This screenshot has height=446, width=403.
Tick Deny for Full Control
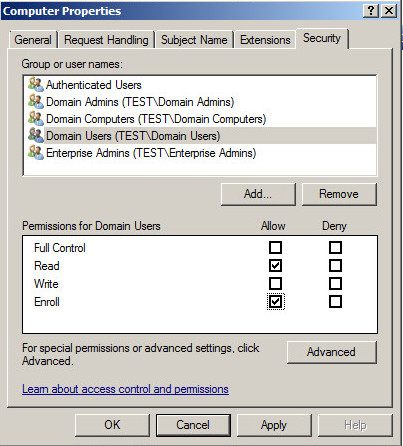point(335,248)
